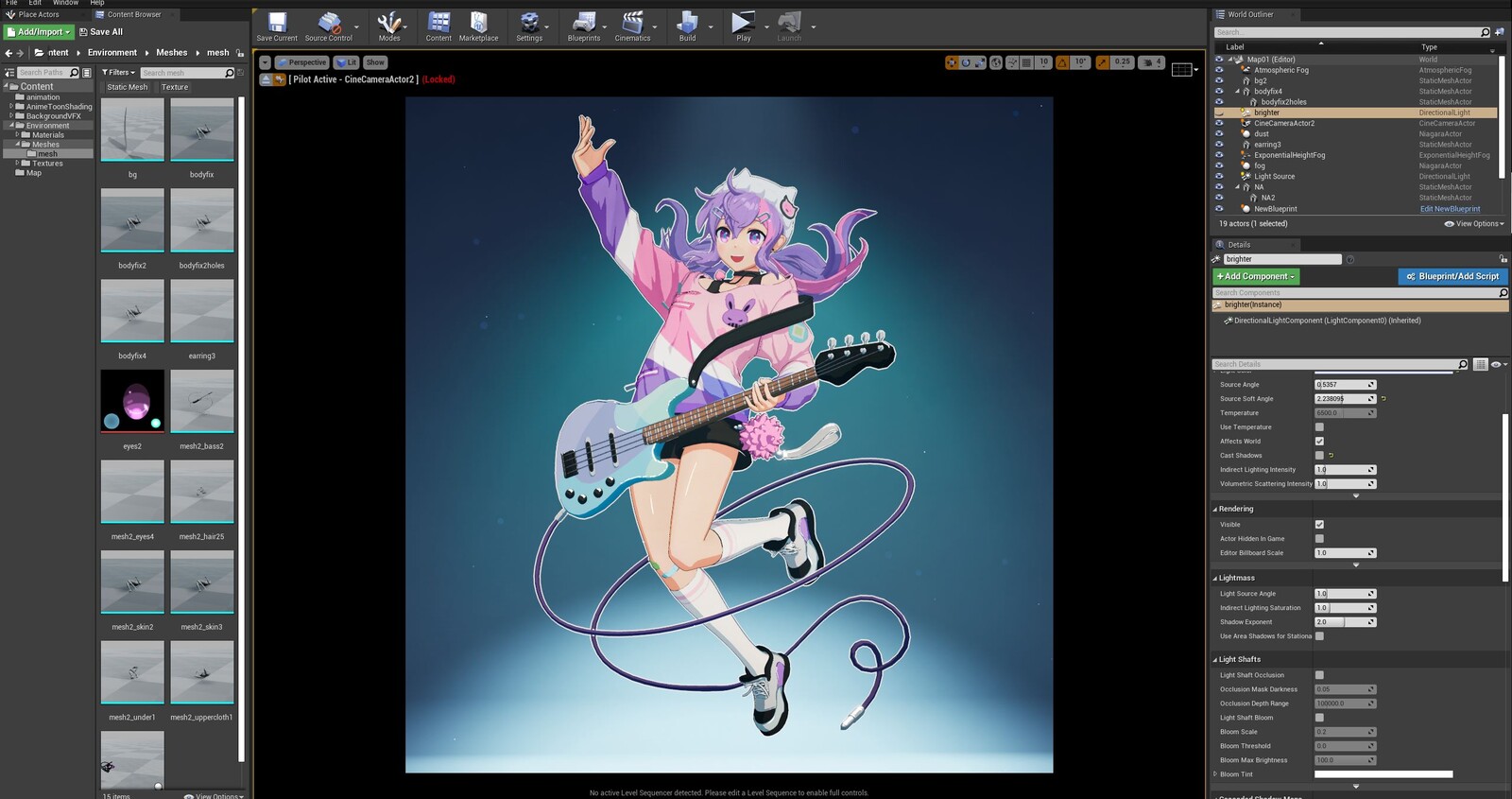Click the Add Component button
Screen dimensions: 1512x799
point(1256,277)
